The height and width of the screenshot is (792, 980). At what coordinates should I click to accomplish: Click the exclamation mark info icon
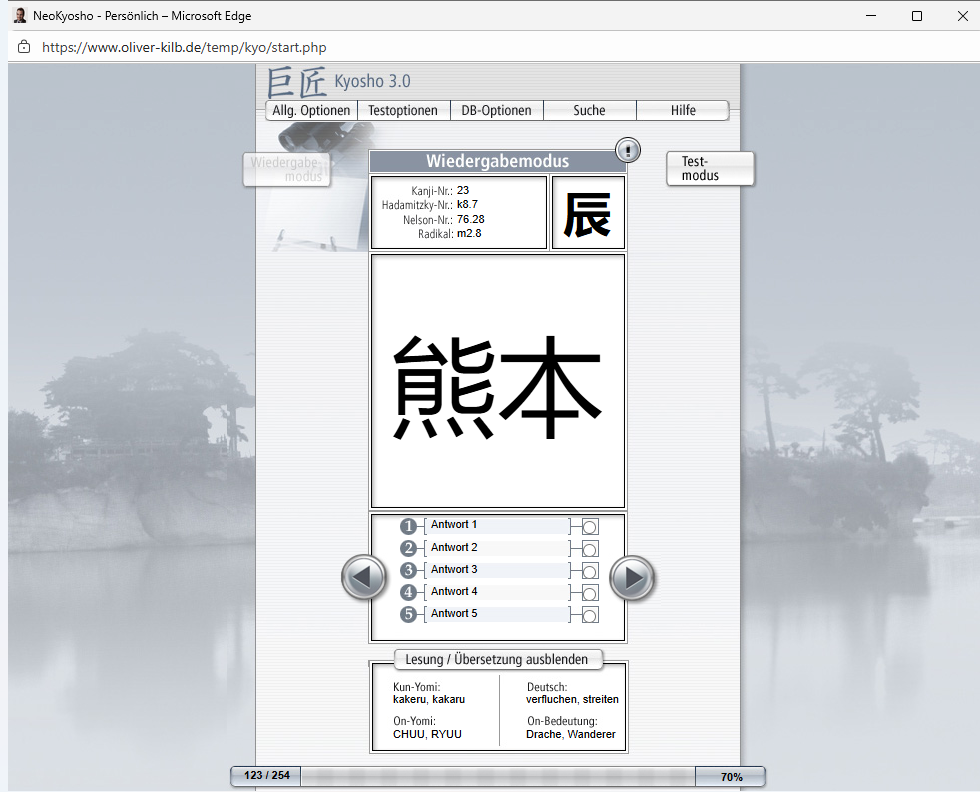(x=627, y=150)
